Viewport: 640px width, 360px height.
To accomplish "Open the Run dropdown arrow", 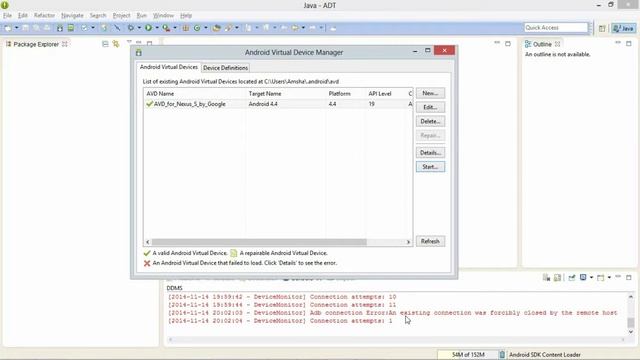I will pos(157,28).
